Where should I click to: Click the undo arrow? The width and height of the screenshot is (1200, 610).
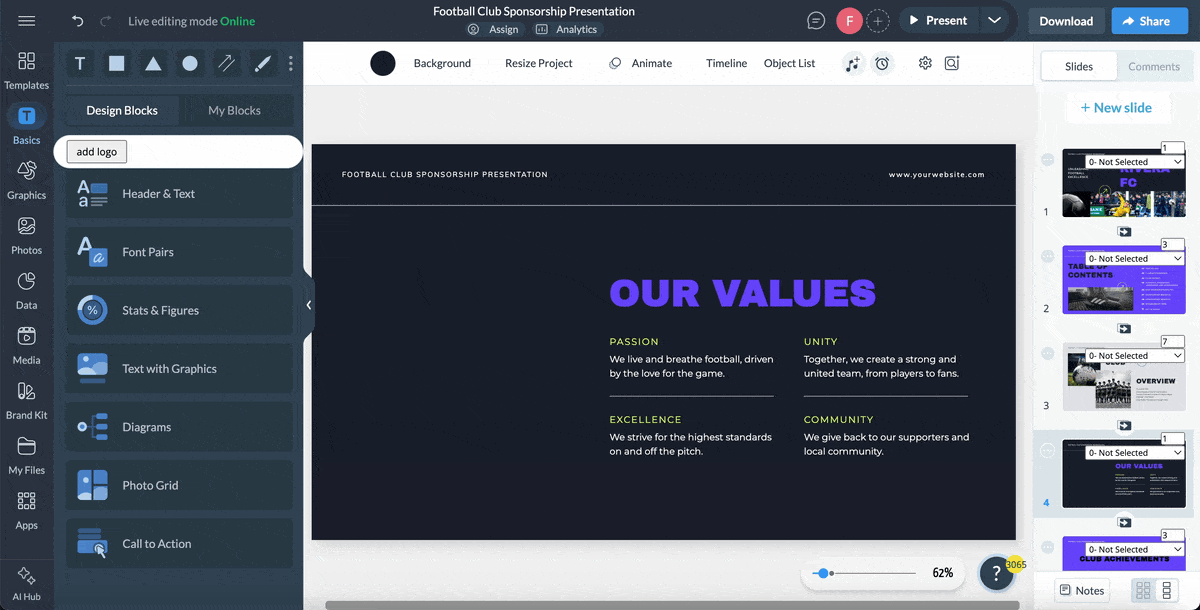[x=78, y=21]
